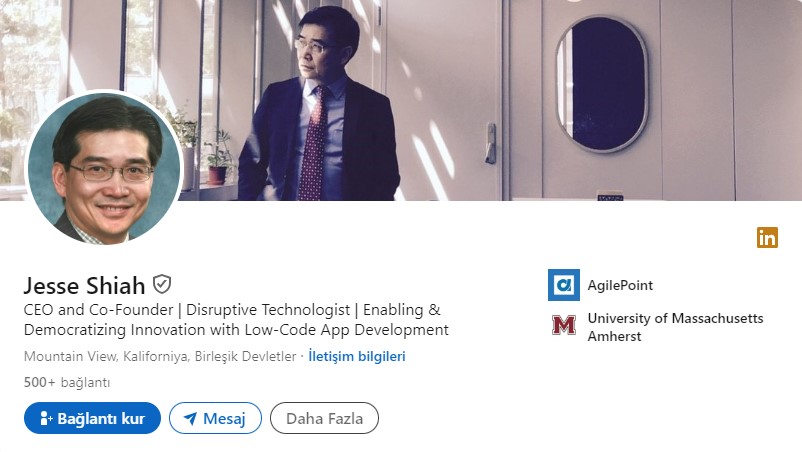Click the gold LinkedIn Premium icon
Image resolution: width=802 pixels, height=452 pixels.
coord(767,238)
